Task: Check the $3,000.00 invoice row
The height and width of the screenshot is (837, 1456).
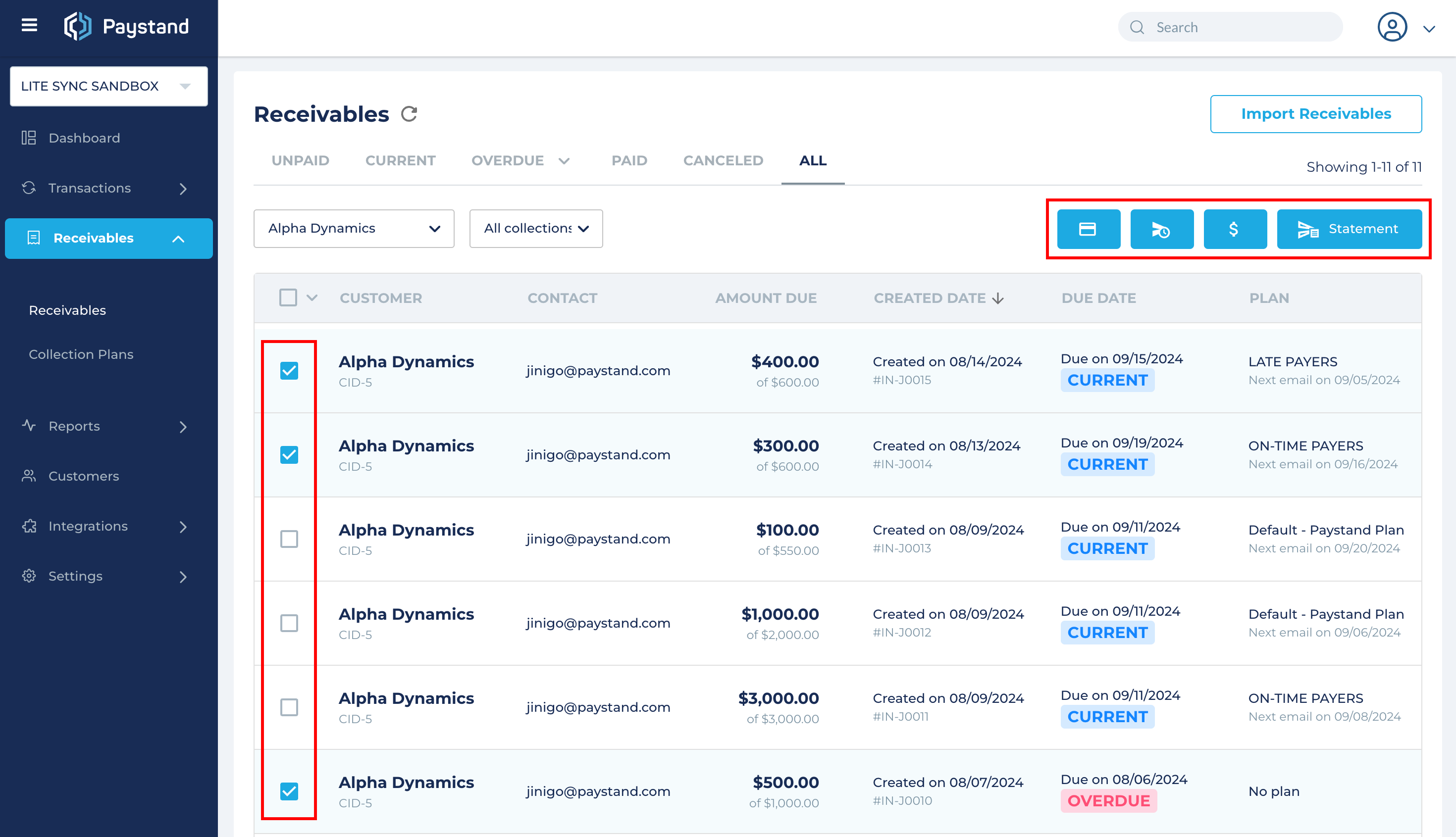Action: click(289, 707)
